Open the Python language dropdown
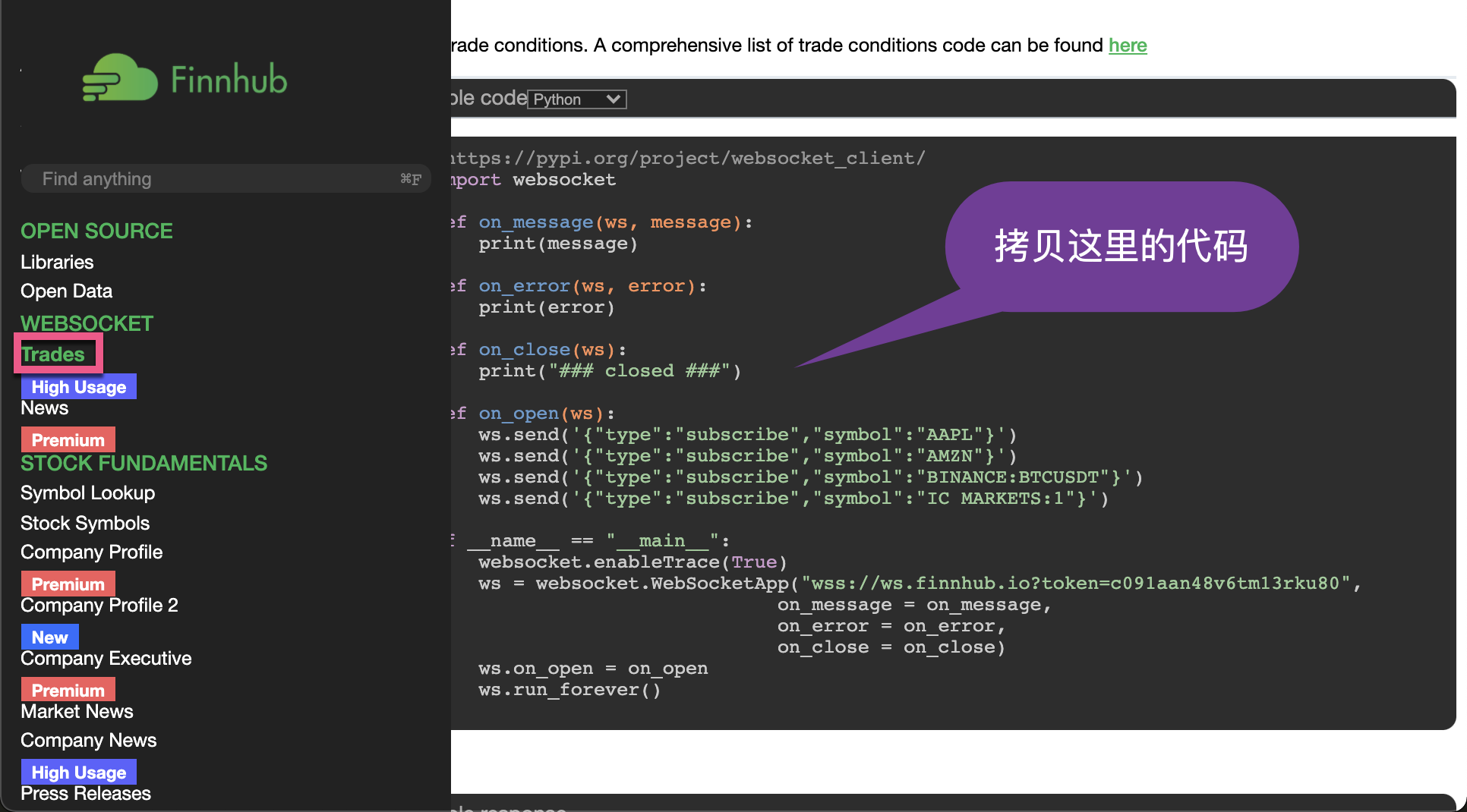1467x812 pixels. [x=576, y=99]
